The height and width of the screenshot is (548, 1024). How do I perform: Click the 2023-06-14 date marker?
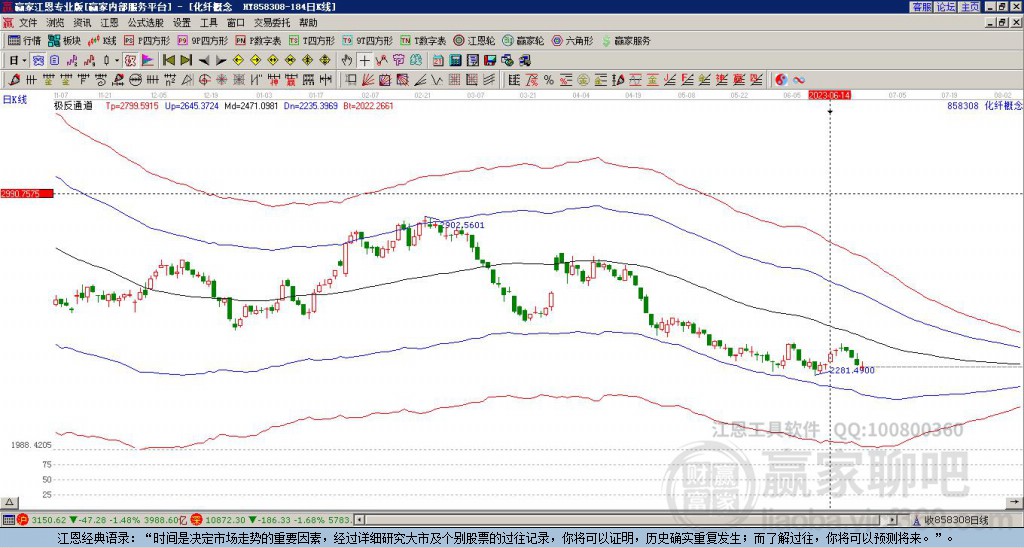829,95
